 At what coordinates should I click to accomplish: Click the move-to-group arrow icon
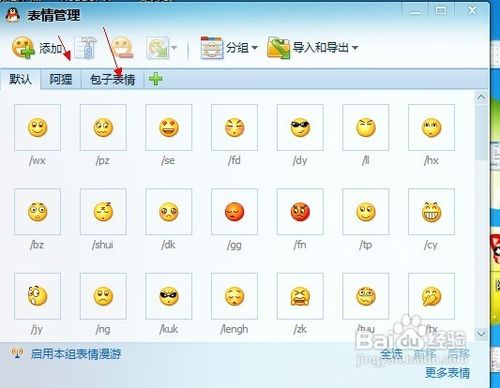click(x=158, y=48)
